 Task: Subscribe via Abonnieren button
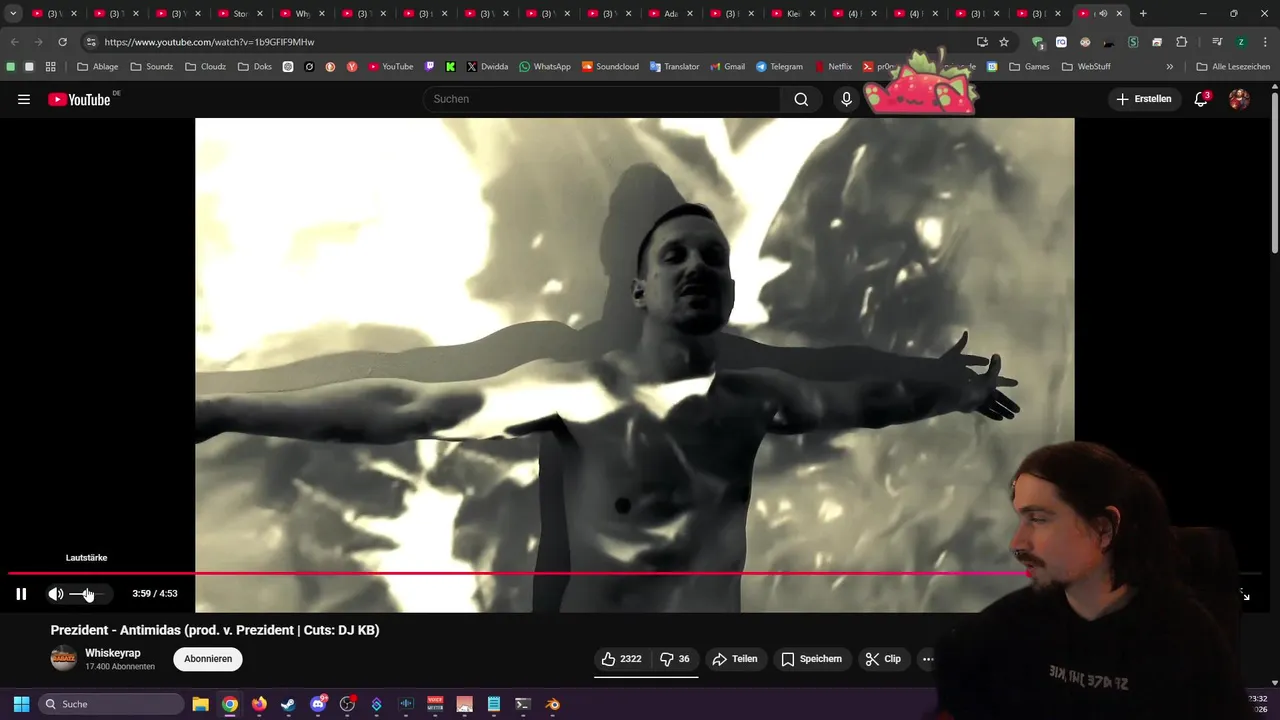click(x=208, y=659)
